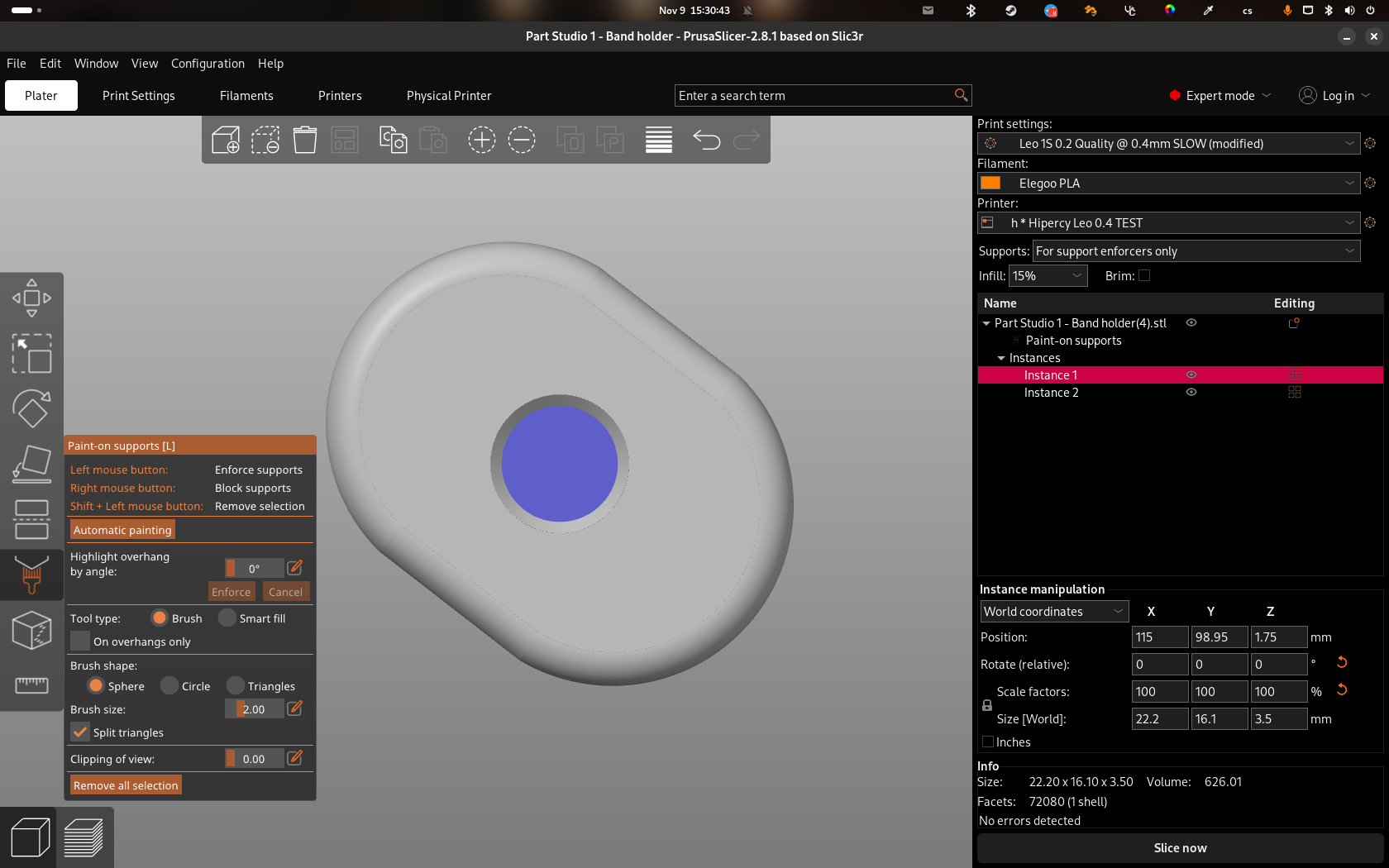Screen dimensions: 1389x868
Task: Click the Undo arrow icon
Action: coord(706,140)
